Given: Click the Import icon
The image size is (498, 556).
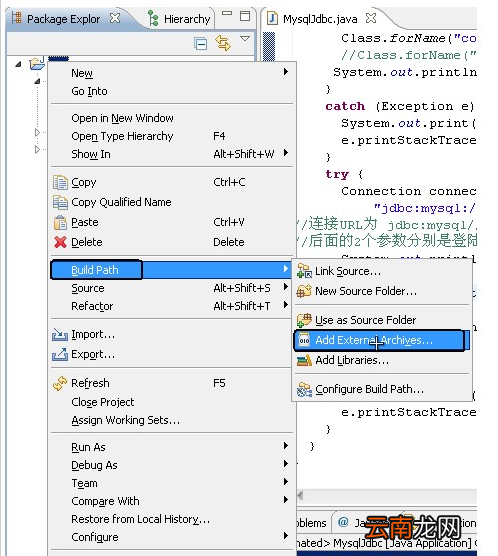Looking at the screenshot, I should point(60,334).
